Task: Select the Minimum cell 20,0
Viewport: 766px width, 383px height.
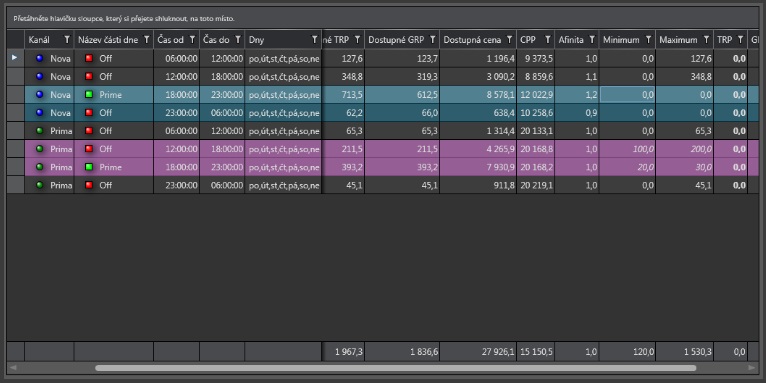Action: 627,167
